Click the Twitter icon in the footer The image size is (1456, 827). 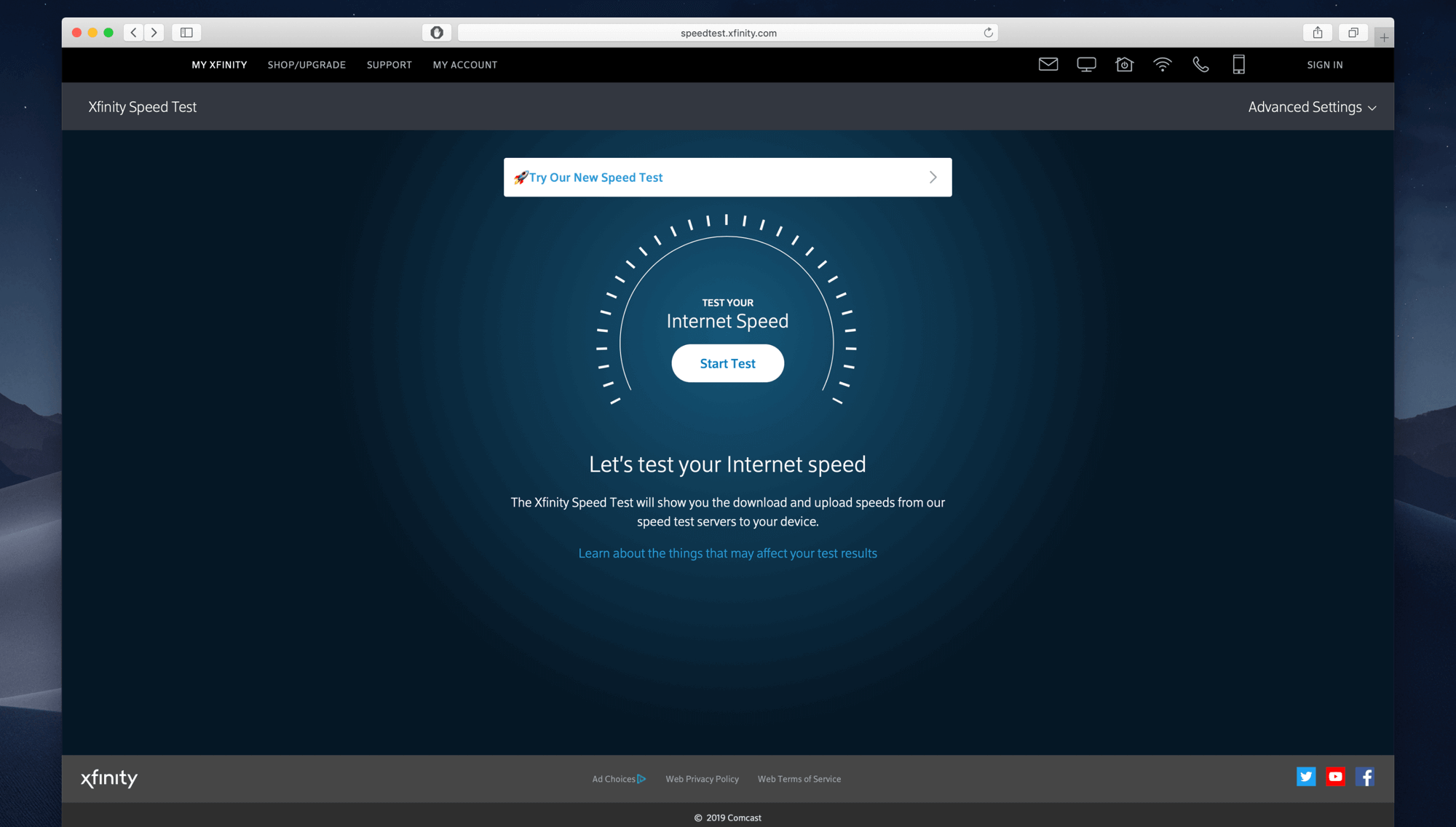click(1305, 776)
